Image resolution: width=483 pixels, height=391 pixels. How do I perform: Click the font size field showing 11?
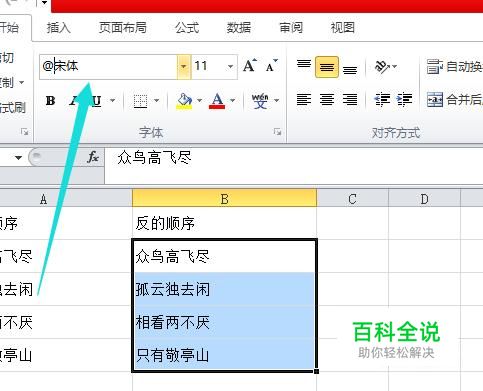(x=208, y=67)
